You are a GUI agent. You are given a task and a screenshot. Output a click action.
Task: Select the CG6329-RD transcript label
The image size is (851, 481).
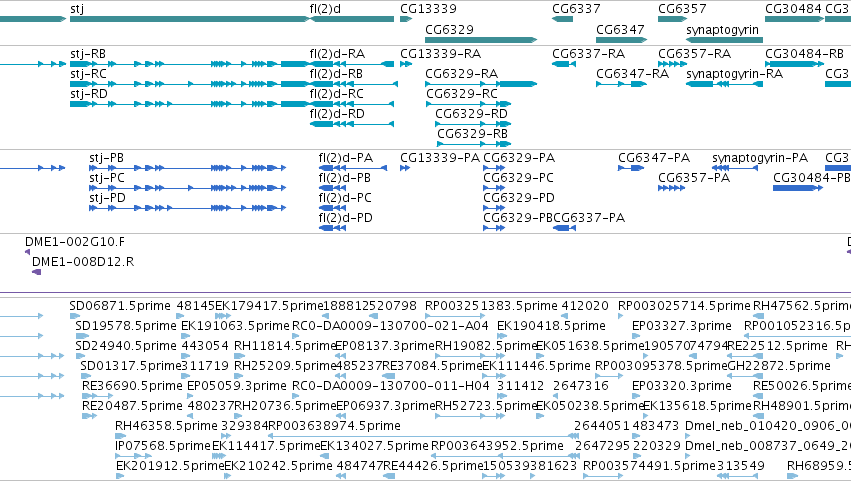click(471, 114)
